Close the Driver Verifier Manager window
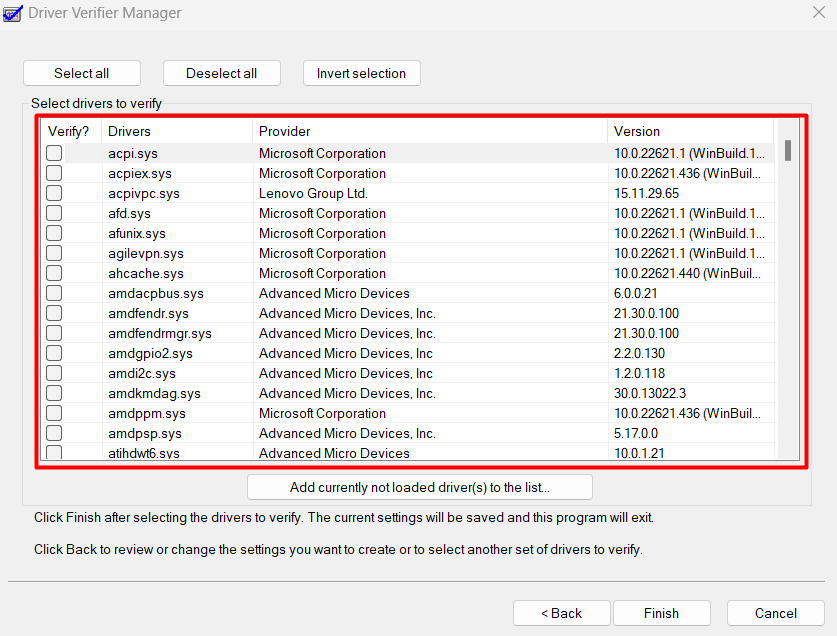 [x=816, y=13]
